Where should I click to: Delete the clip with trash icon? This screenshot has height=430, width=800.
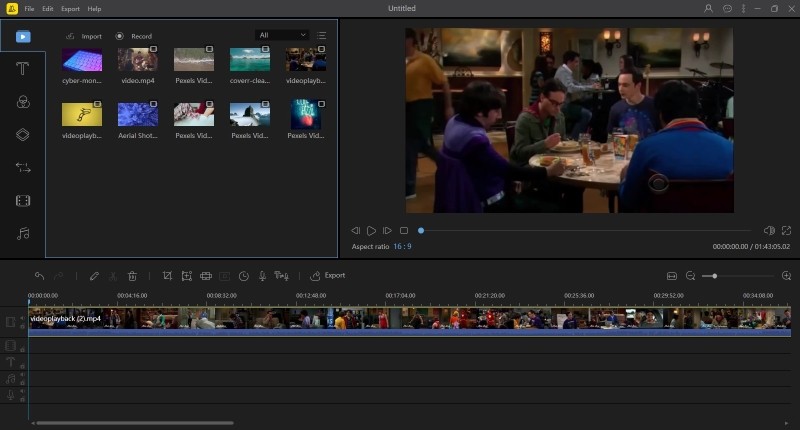click(132, 276)
